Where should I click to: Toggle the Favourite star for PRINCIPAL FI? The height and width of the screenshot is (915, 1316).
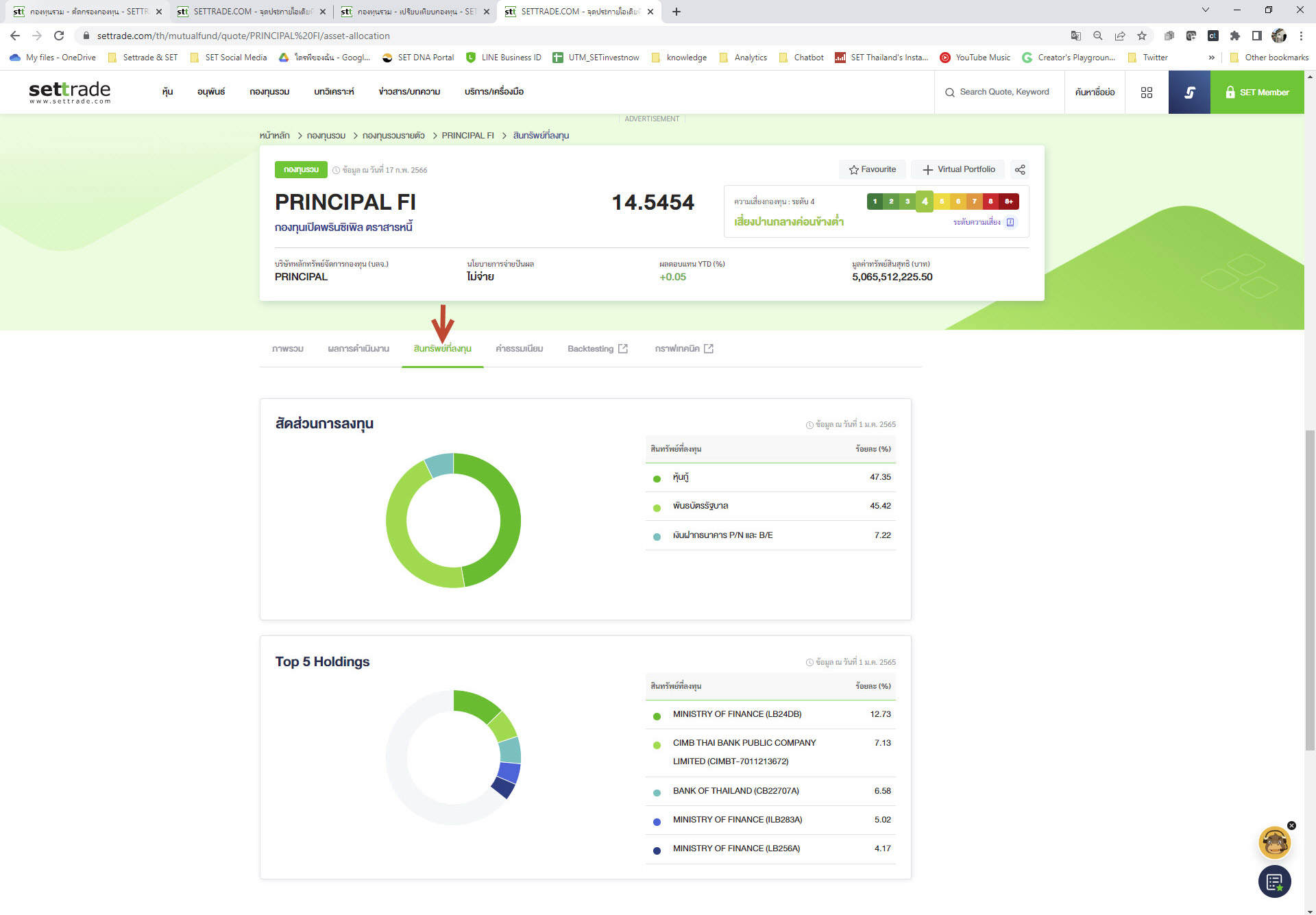point(872,169)
